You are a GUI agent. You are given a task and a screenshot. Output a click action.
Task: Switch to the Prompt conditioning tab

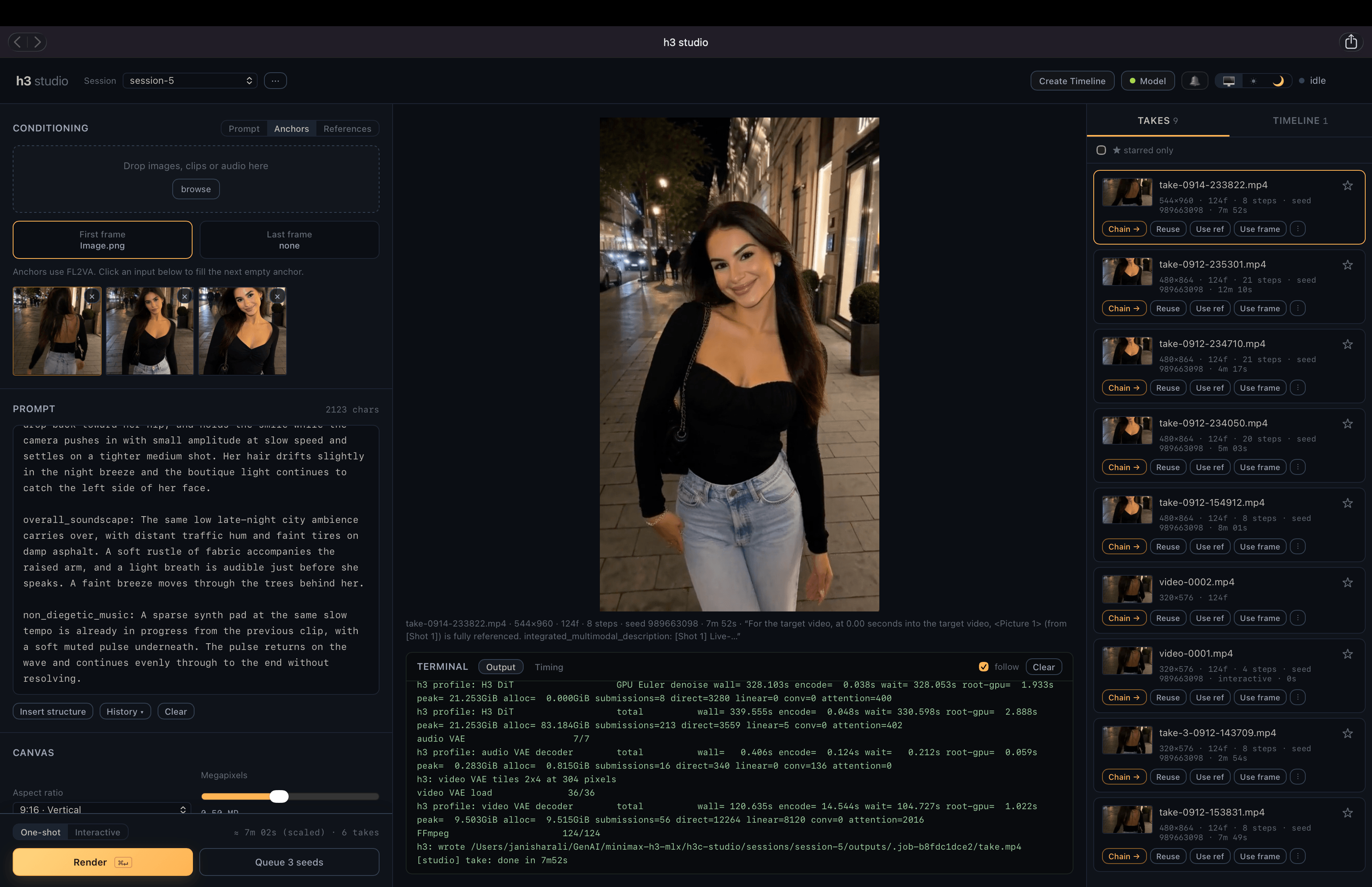(x=243, y=128)
